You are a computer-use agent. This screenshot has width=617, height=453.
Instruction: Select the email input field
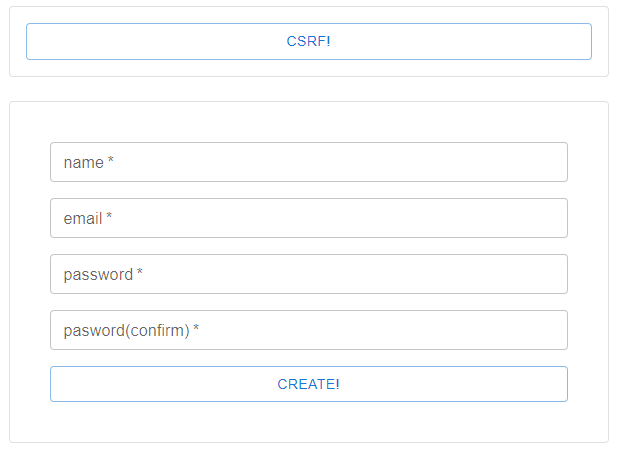tap(308, 218)
